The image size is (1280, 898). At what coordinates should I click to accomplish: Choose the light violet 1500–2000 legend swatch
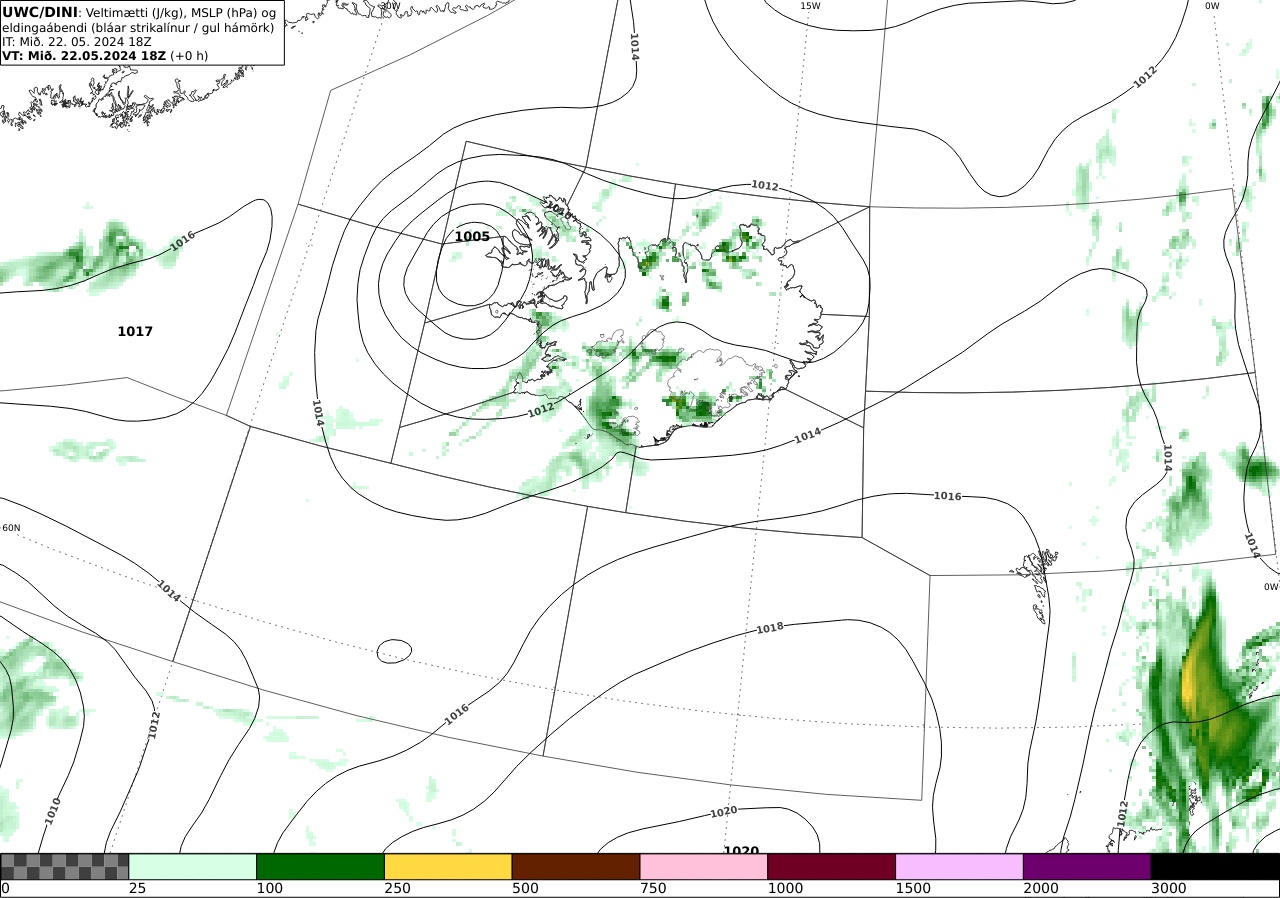(x=960, y=866)
